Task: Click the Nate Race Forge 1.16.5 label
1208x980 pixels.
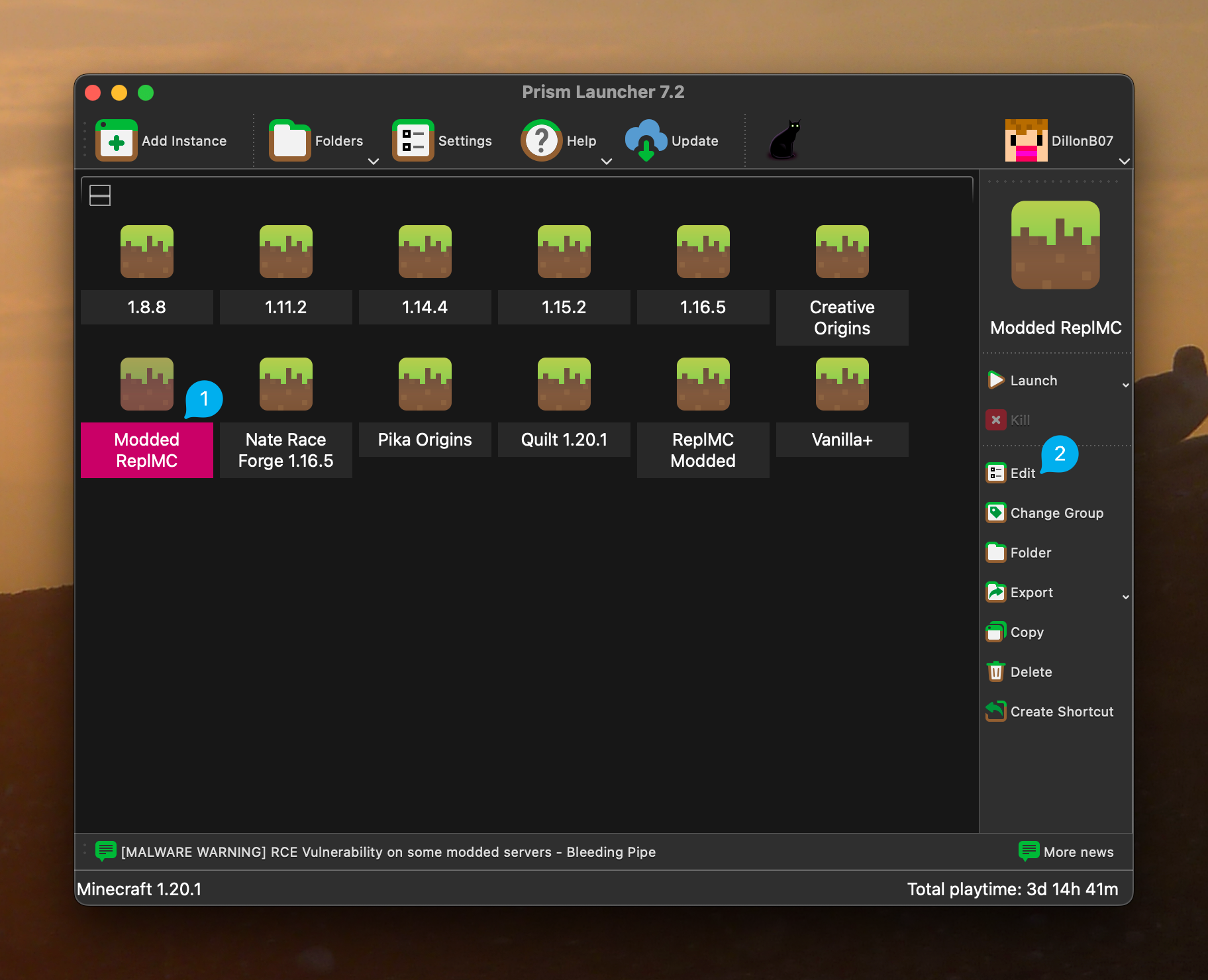Action: coord(286,450)
